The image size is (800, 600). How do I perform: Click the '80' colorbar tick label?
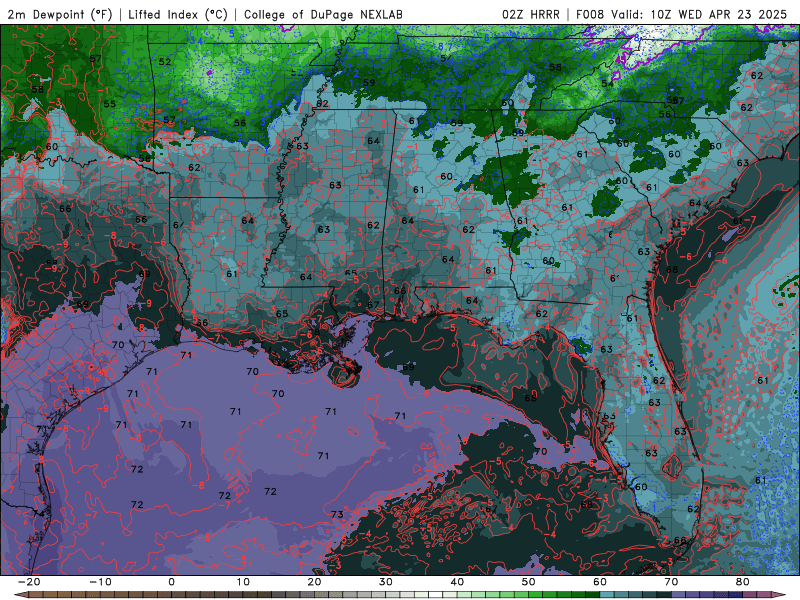[x=743, y=582]
